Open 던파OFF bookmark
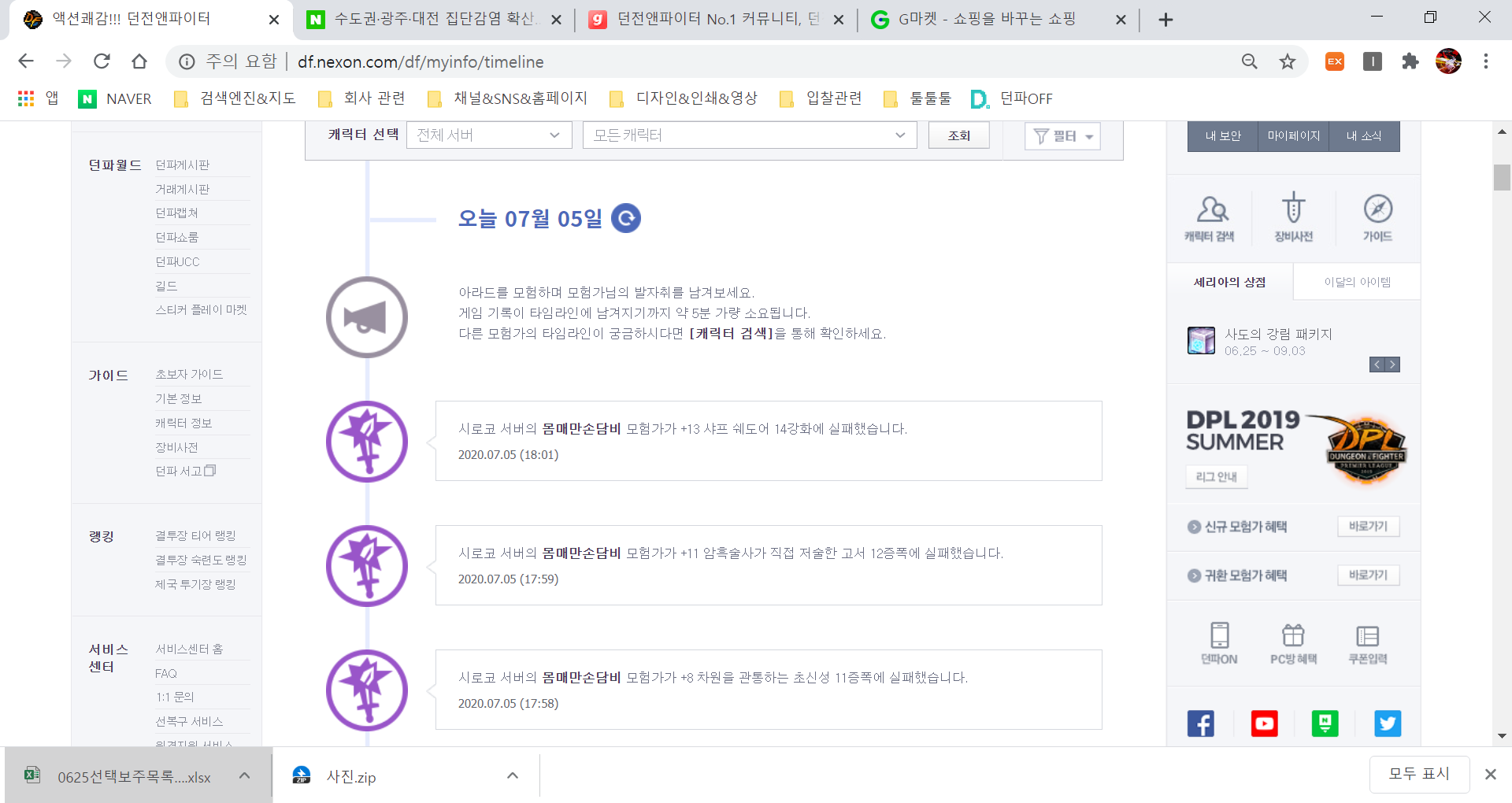The height and width of the screenshot is (803, 1512). point(1012,98)
